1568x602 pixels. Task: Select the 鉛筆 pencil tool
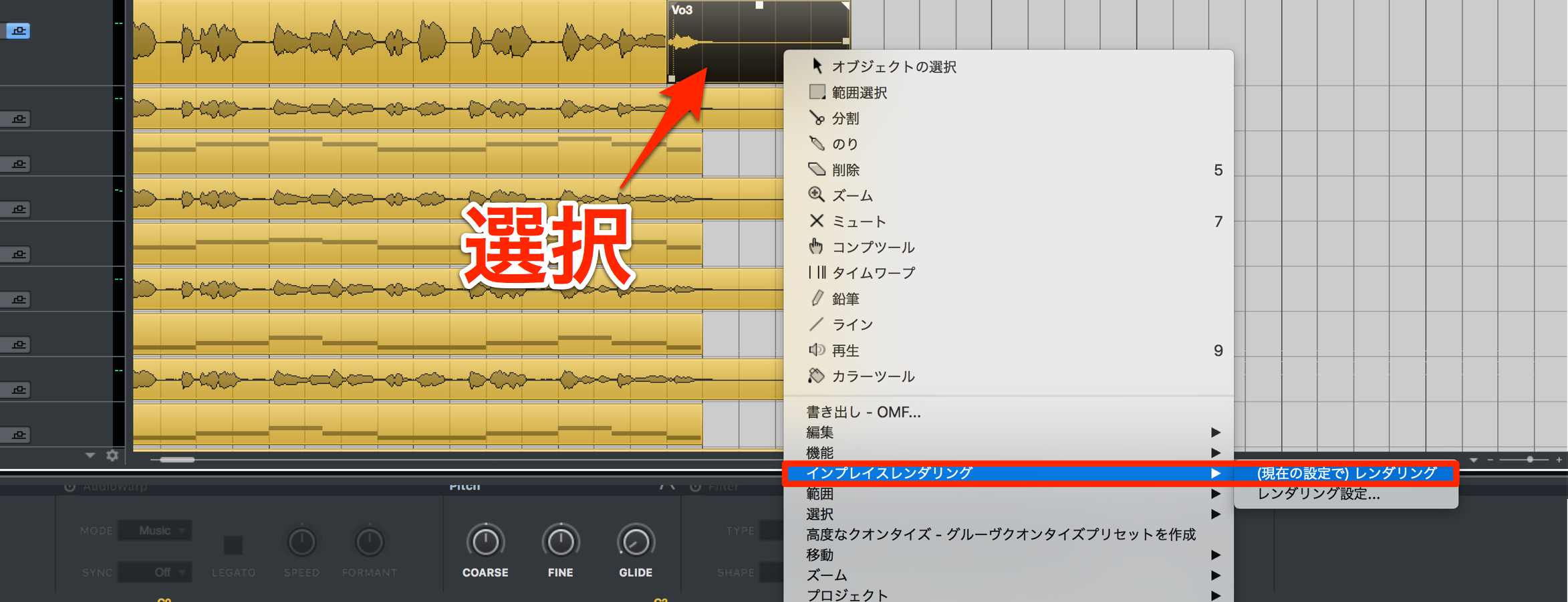(x=1009, y=299)
